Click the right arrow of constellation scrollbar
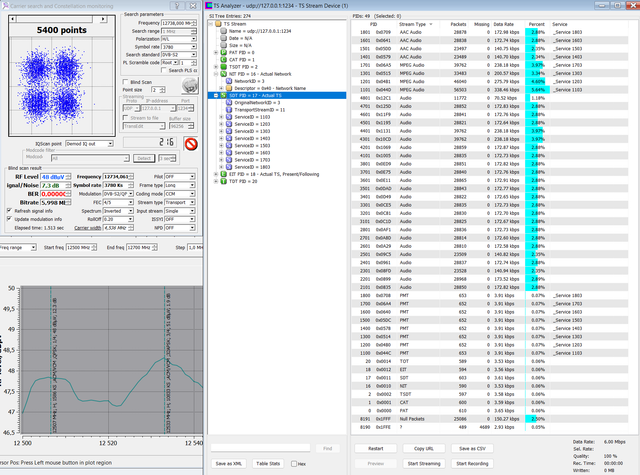Screen dimensions: 640x475 [x=103, y=19]
